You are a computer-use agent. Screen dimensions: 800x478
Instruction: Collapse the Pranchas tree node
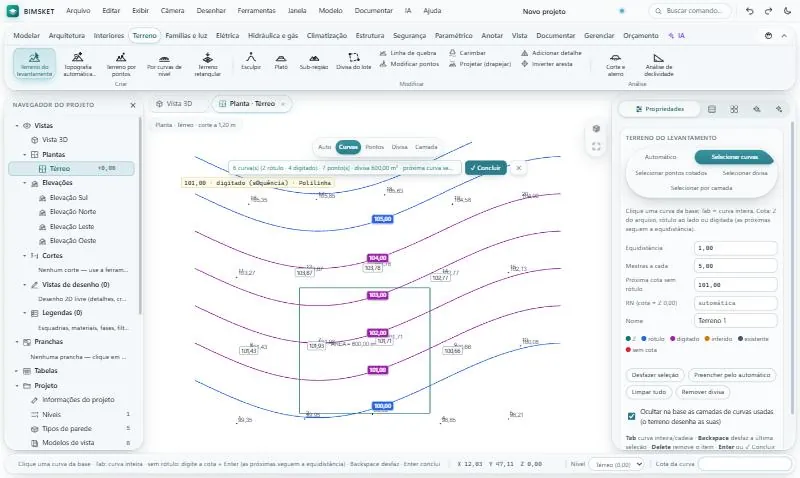click(x=17, y=342)
